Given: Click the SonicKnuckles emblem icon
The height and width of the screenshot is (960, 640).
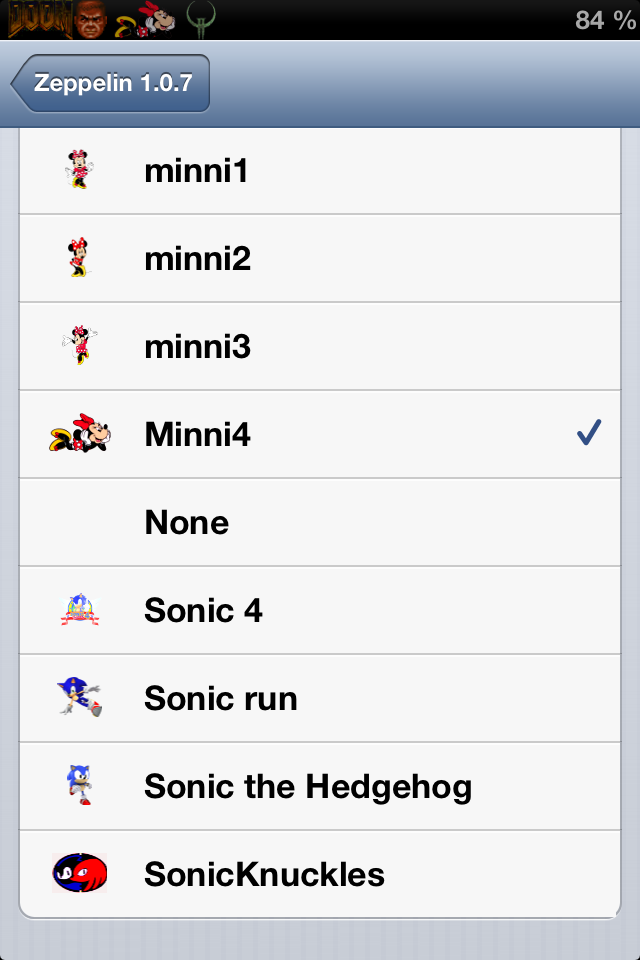Looking at the screenshot, I should click(80, 873).
